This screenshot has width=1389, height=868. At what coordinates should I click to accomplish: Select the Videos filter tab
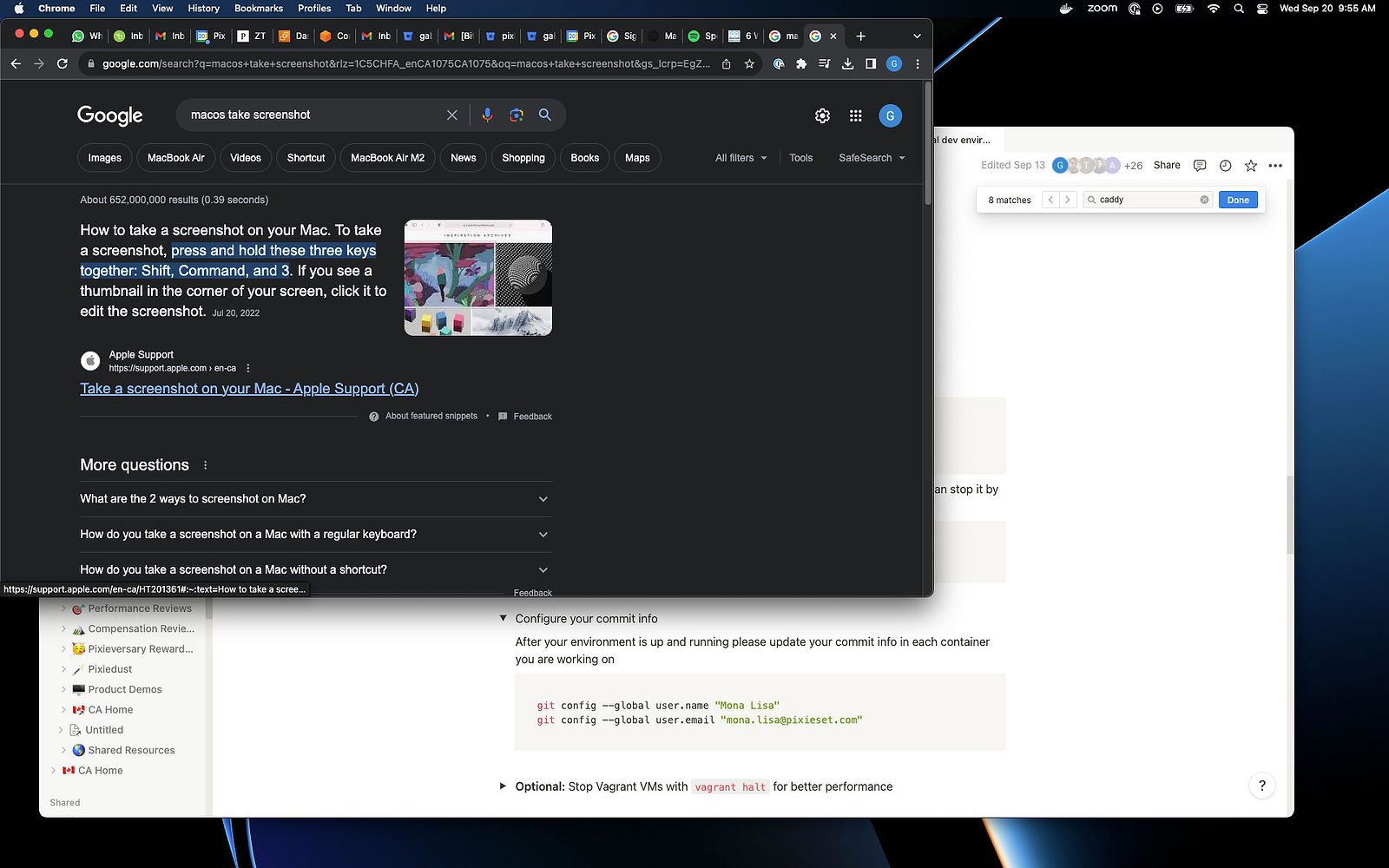click(x=246, y=158)
